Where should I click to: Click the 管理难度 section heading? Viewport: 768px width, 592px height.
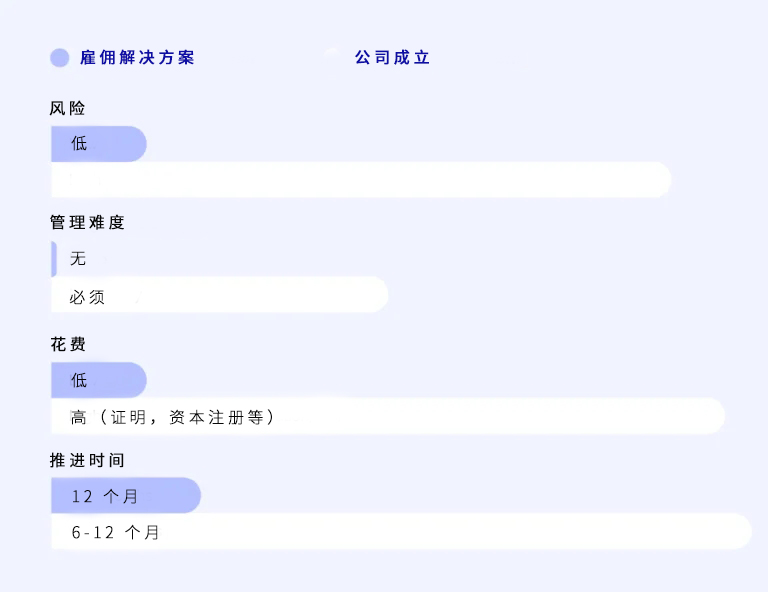click(87, 223)
